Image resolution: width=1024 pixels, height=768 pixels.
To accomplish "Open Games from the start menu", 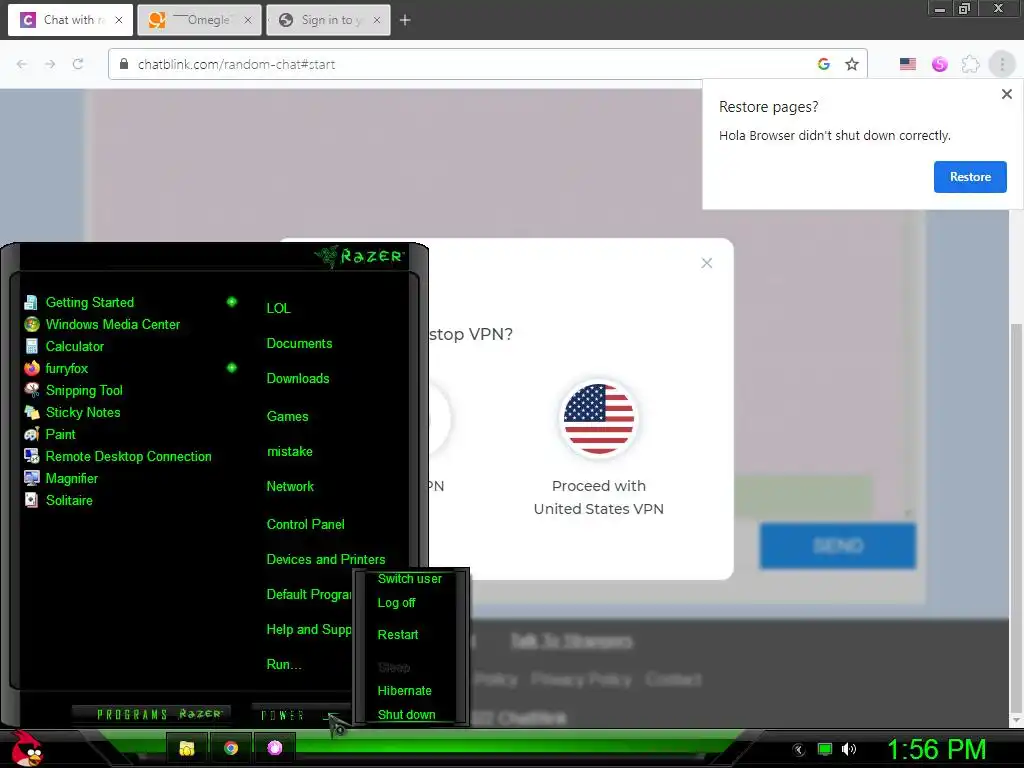I will (x=287, y=417).
